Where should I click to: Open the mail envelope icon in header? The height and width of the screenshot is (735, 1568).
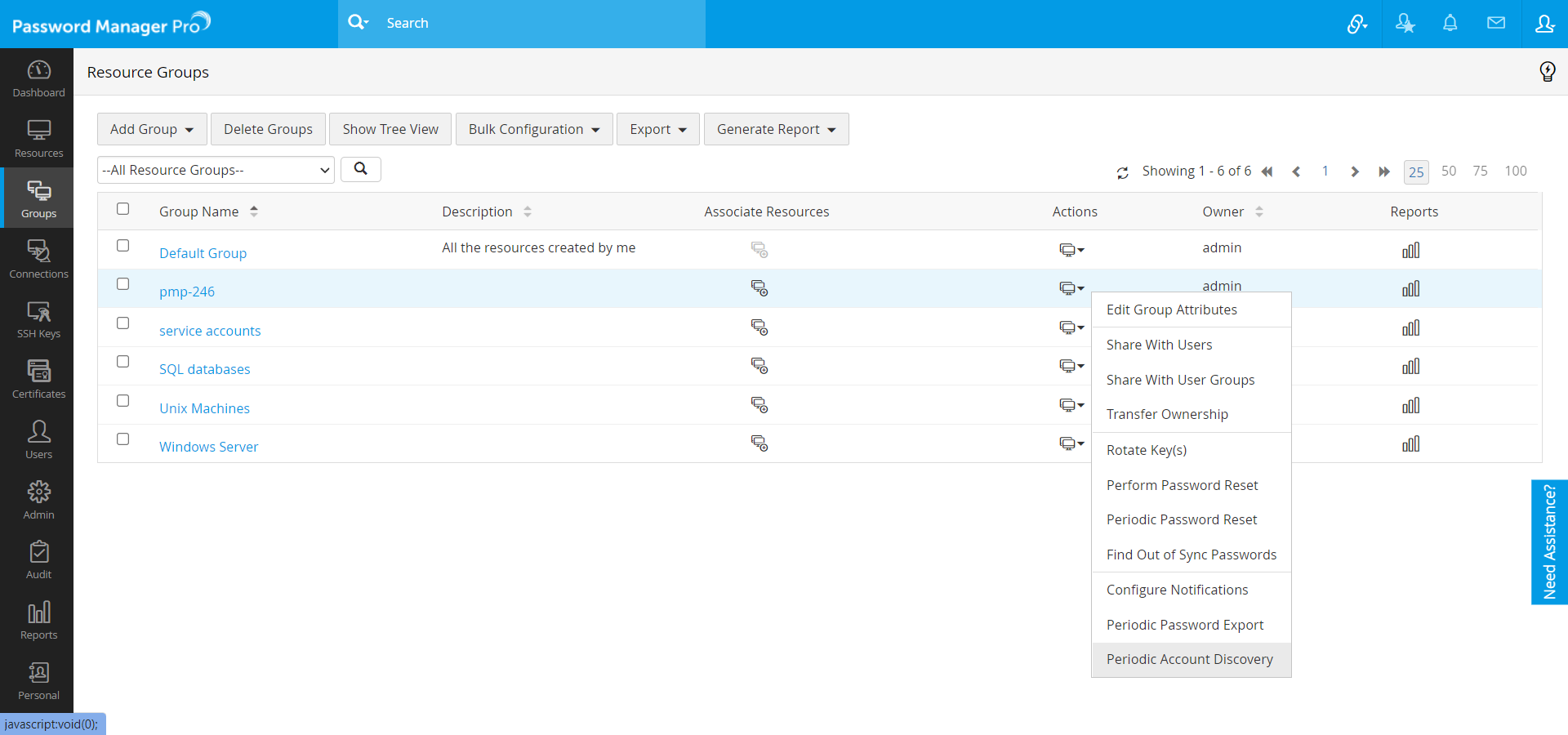1495,24
